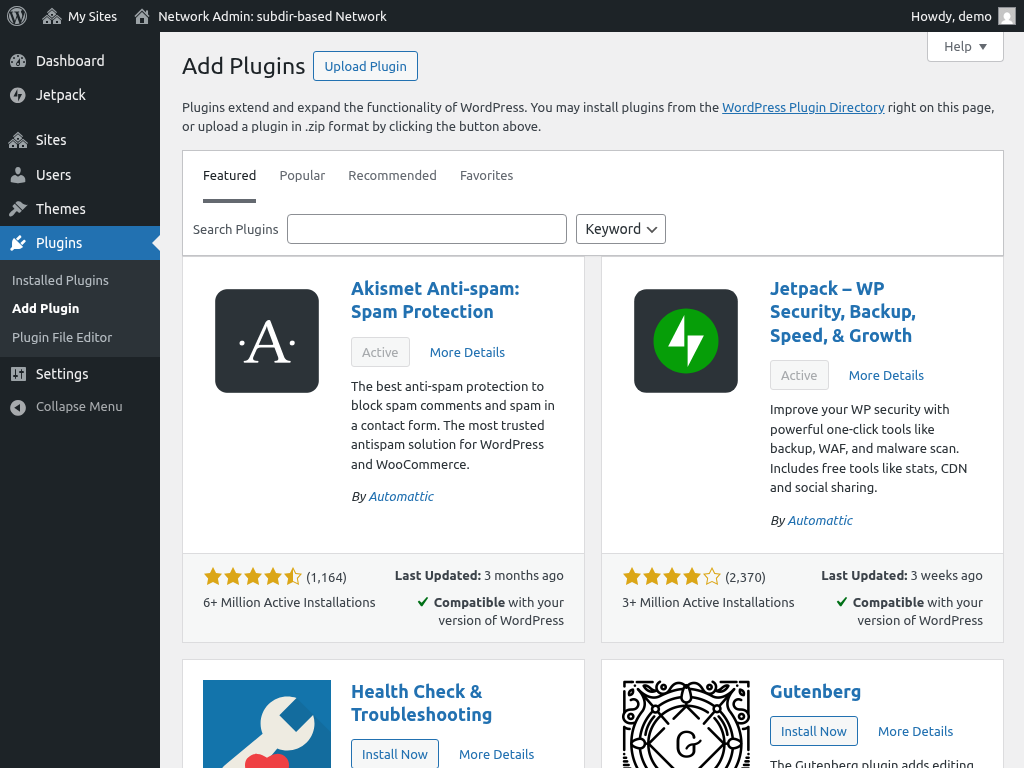Open Jetpack menu item
This screenshot has width=1024, height=768.
(x=80, y=95)
